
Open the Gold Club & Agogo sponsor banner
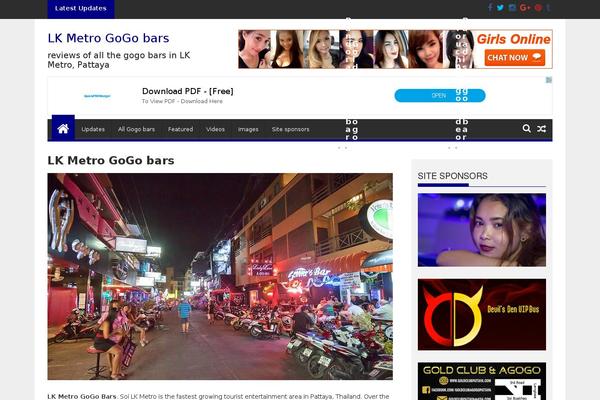click(482, 381)
